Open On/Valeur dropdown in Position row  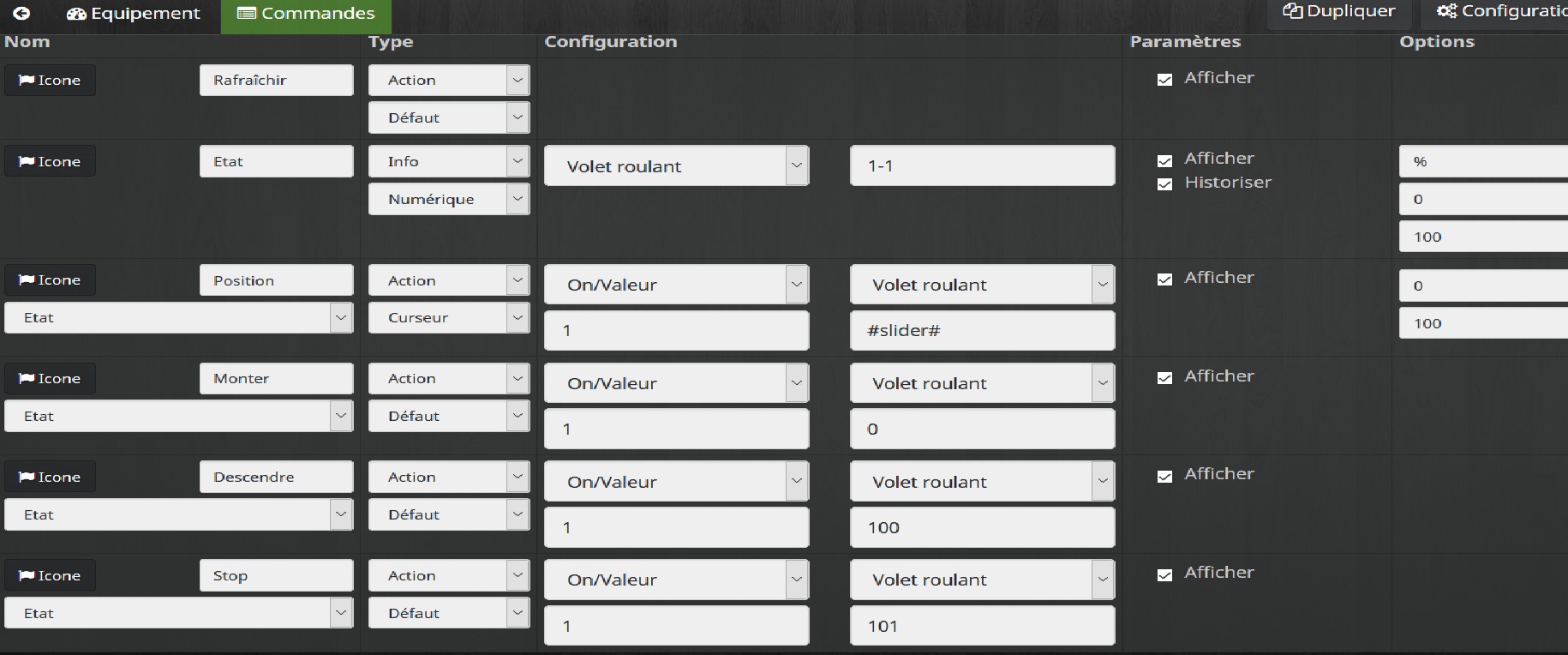[676, 285]
